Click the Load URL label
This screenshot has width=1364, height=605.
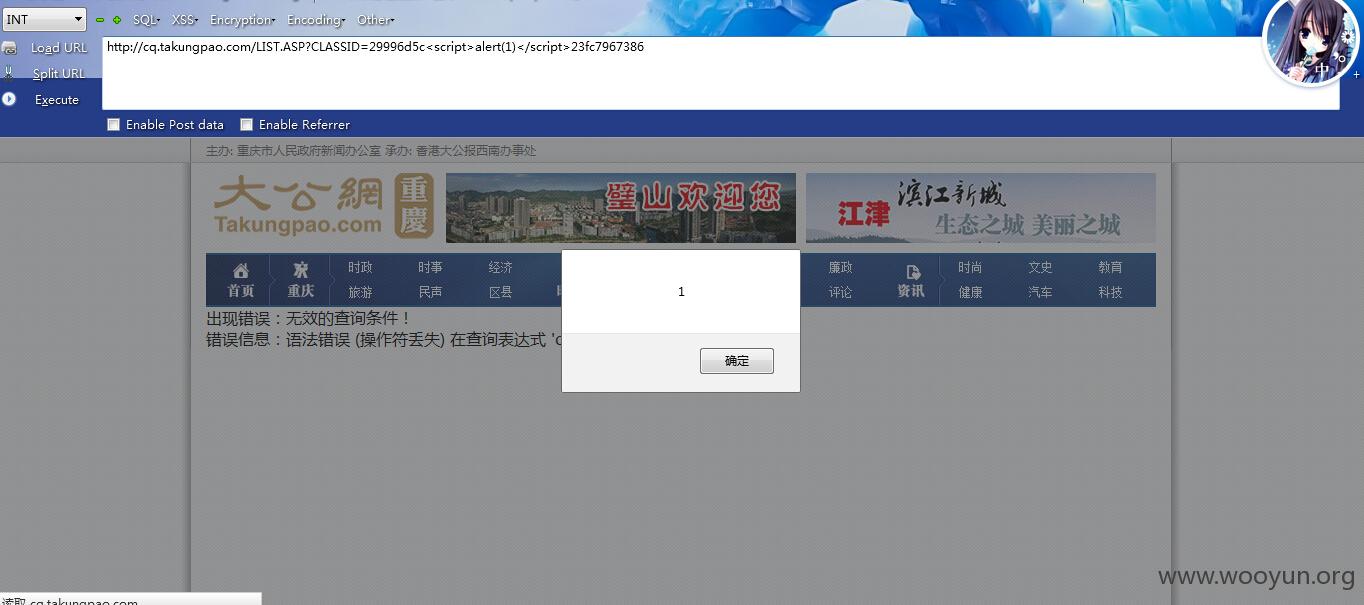(59, 48)
